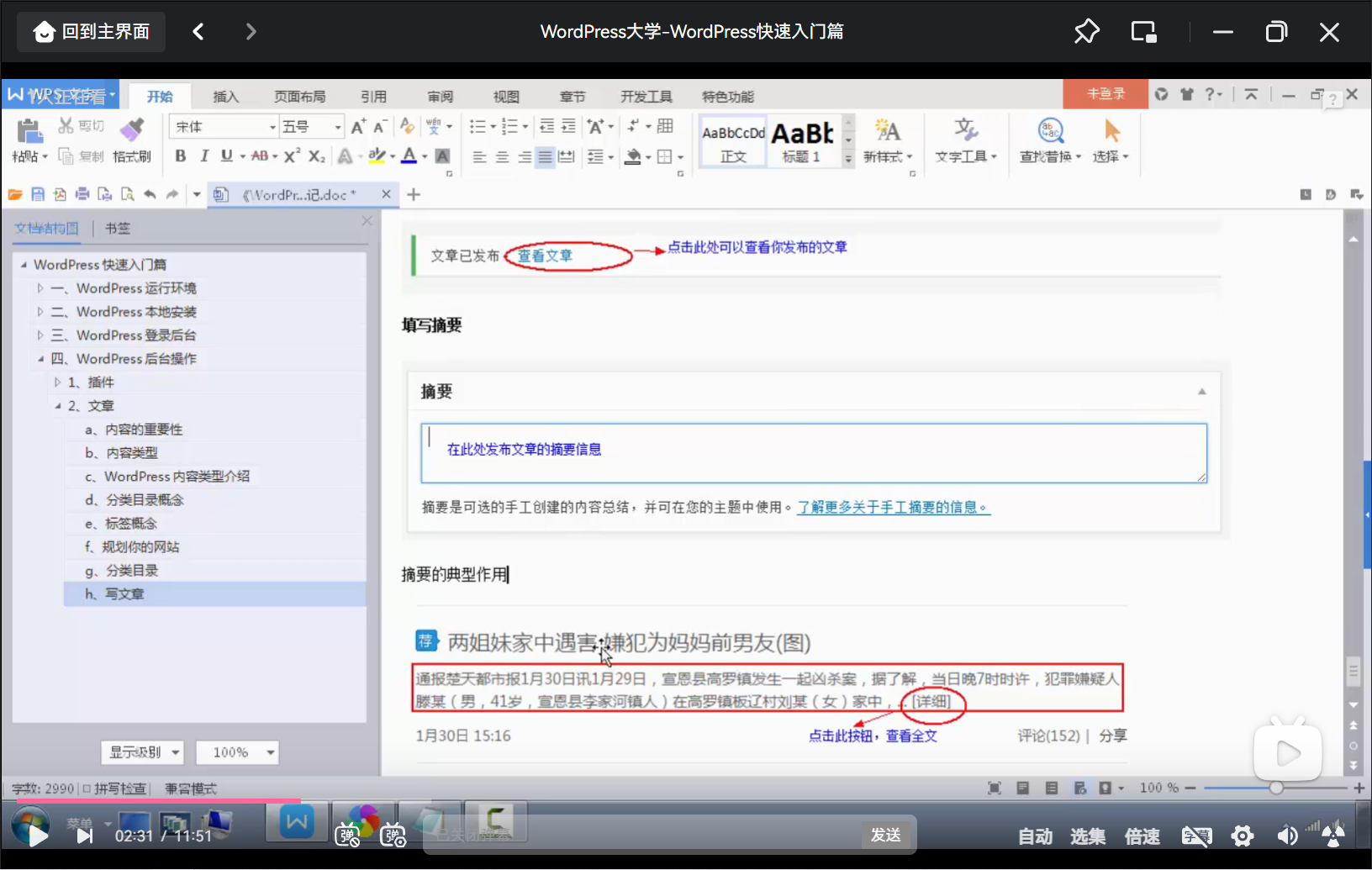Select the g、分类目录 outline item
The height and width of the screenshot is (870, 1372).
click(214, 571)
